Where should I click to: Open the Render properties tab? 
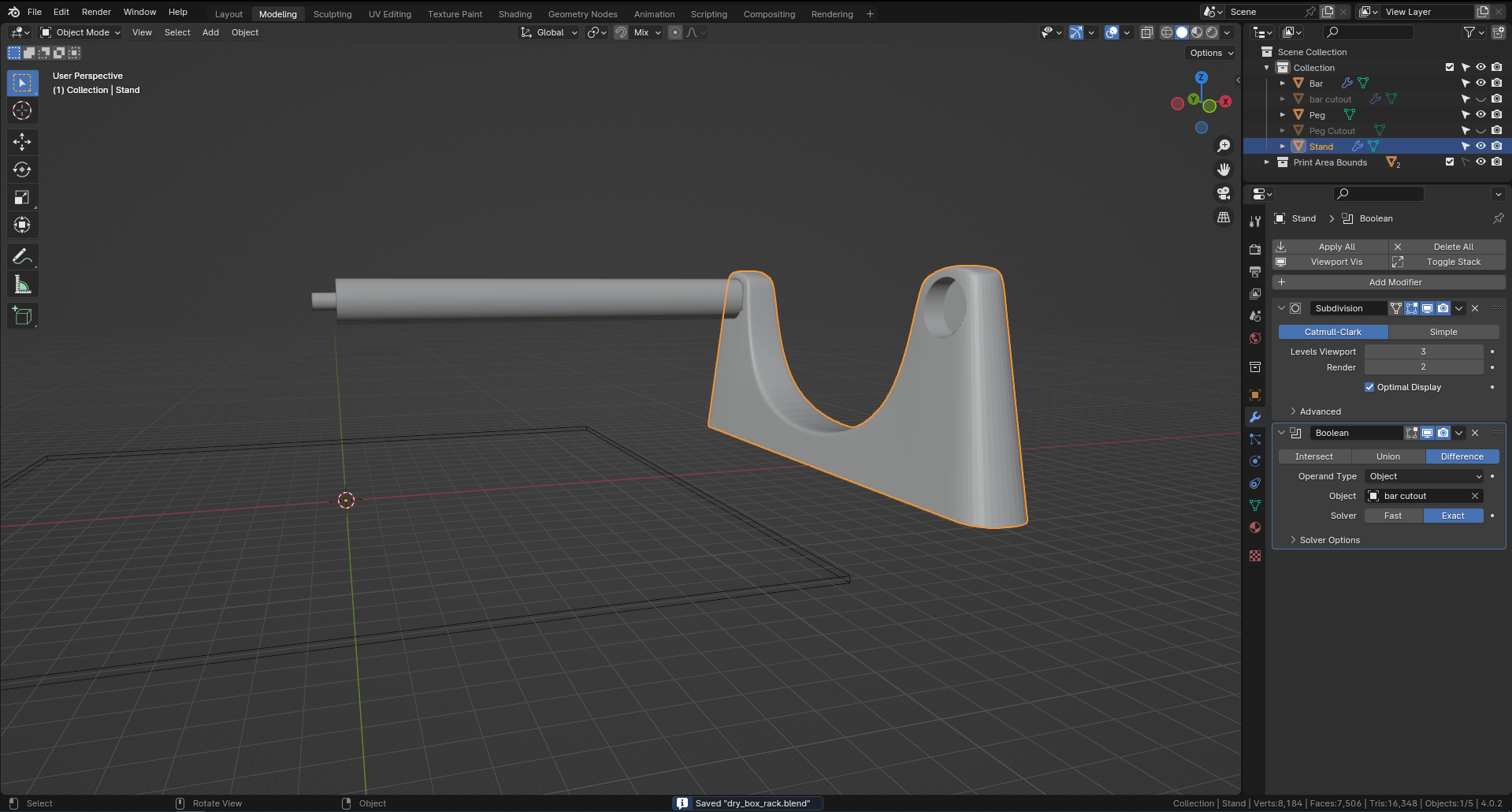click(x=1255, y=250)
